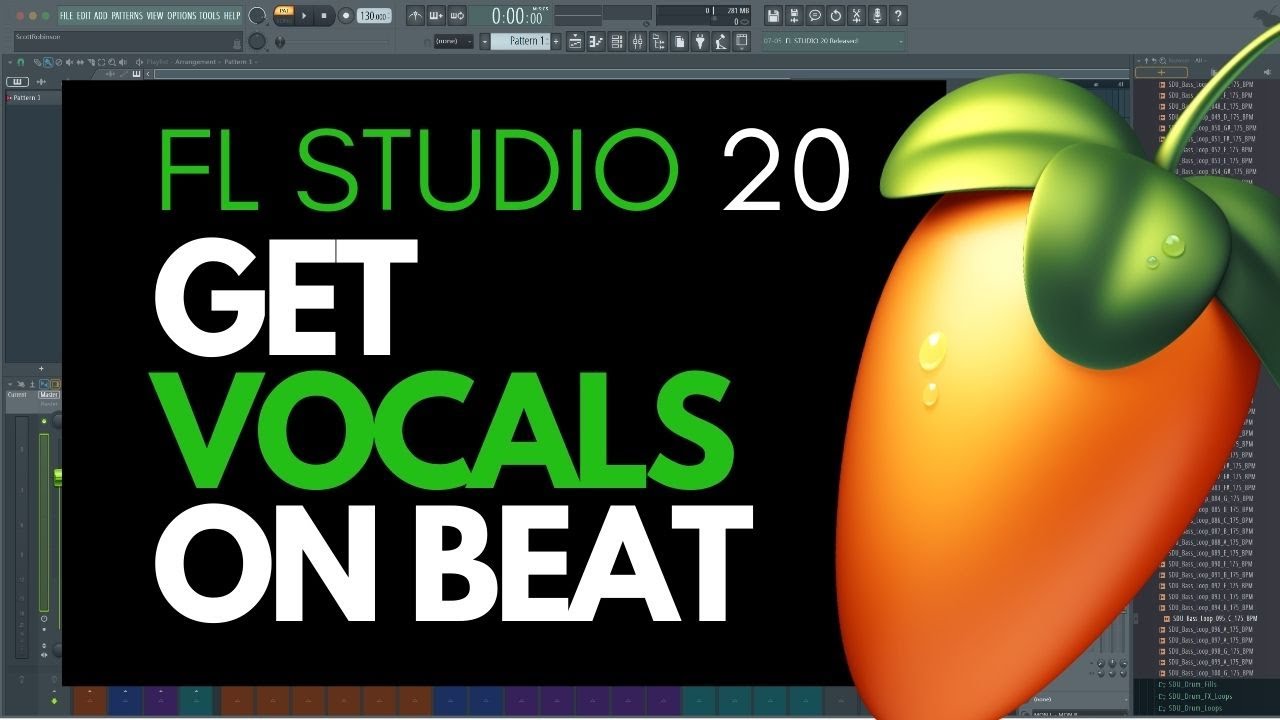Open the PATTERNS menu
This screenshot has height=720, width=1280.
127,16
